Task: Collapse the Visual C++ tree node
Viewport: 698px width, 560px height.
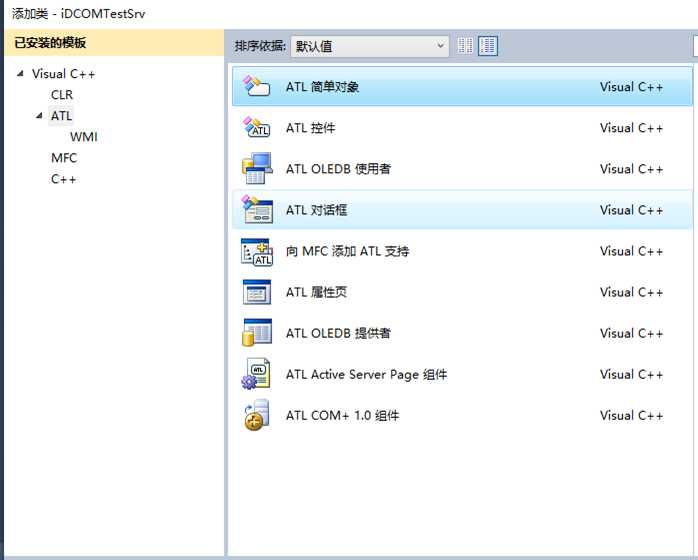Action: pyautogui.click(x=20, y=74)
